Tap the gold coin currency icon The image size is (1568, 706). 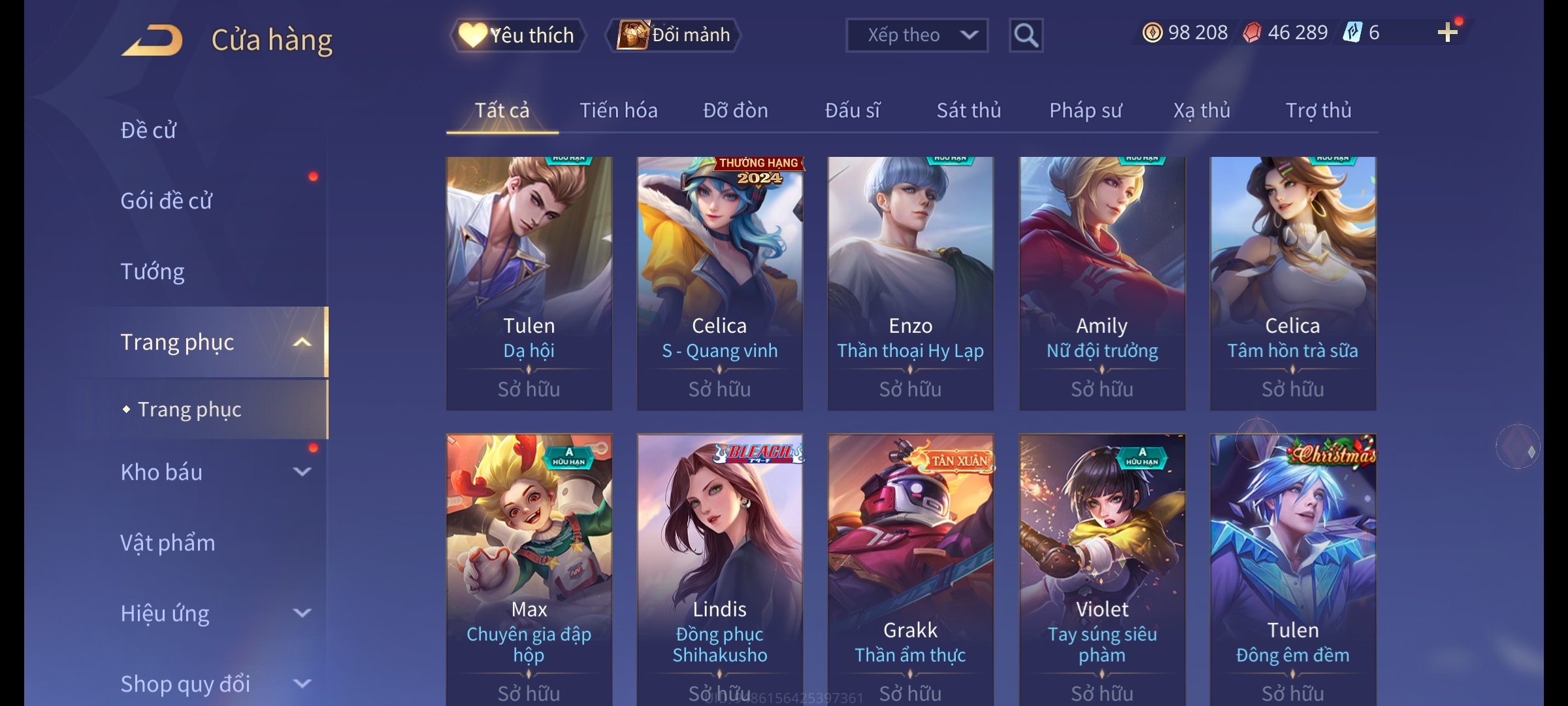click(1152, 33)
